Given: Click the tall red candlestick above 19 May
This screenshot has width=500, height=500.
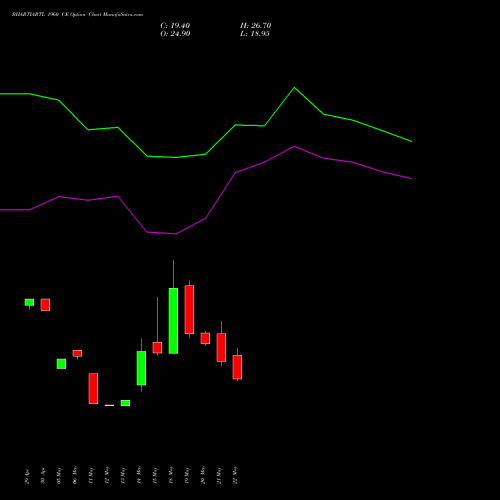Looking at the screenshot, I should tap(189, 309).
